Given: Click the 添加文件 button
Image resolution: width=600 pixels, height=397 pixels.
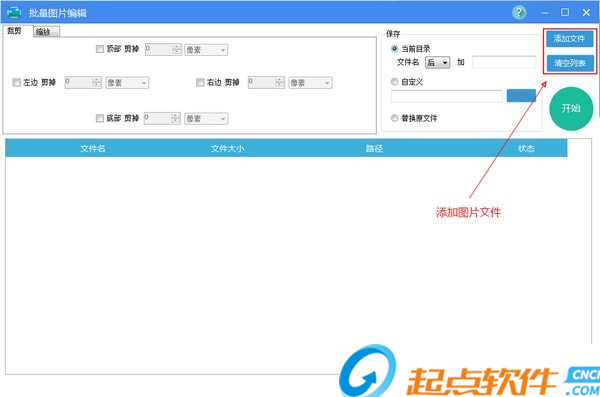Looking at the screenshot, I should coord(569,39).
